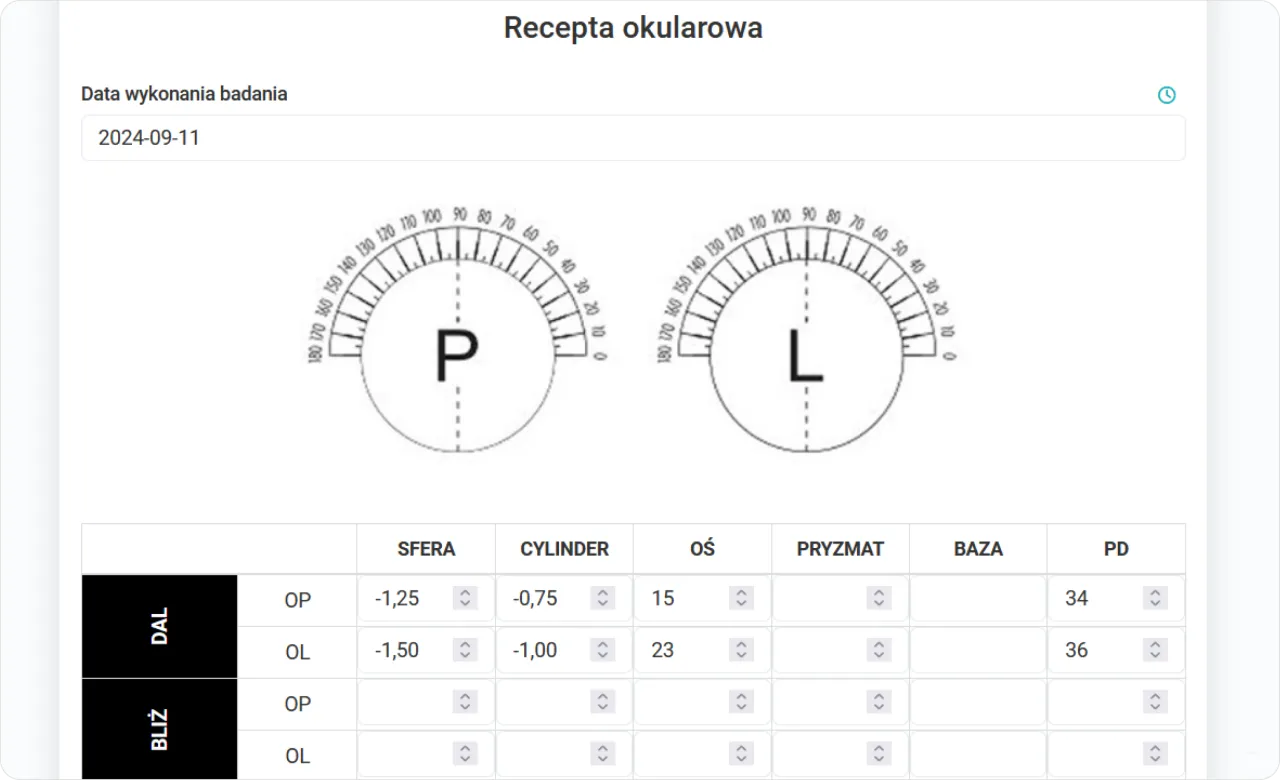Adjust OŚ stepper in DAL OP row
This screenshot has height=780, width=1280.
coord(740,598)
